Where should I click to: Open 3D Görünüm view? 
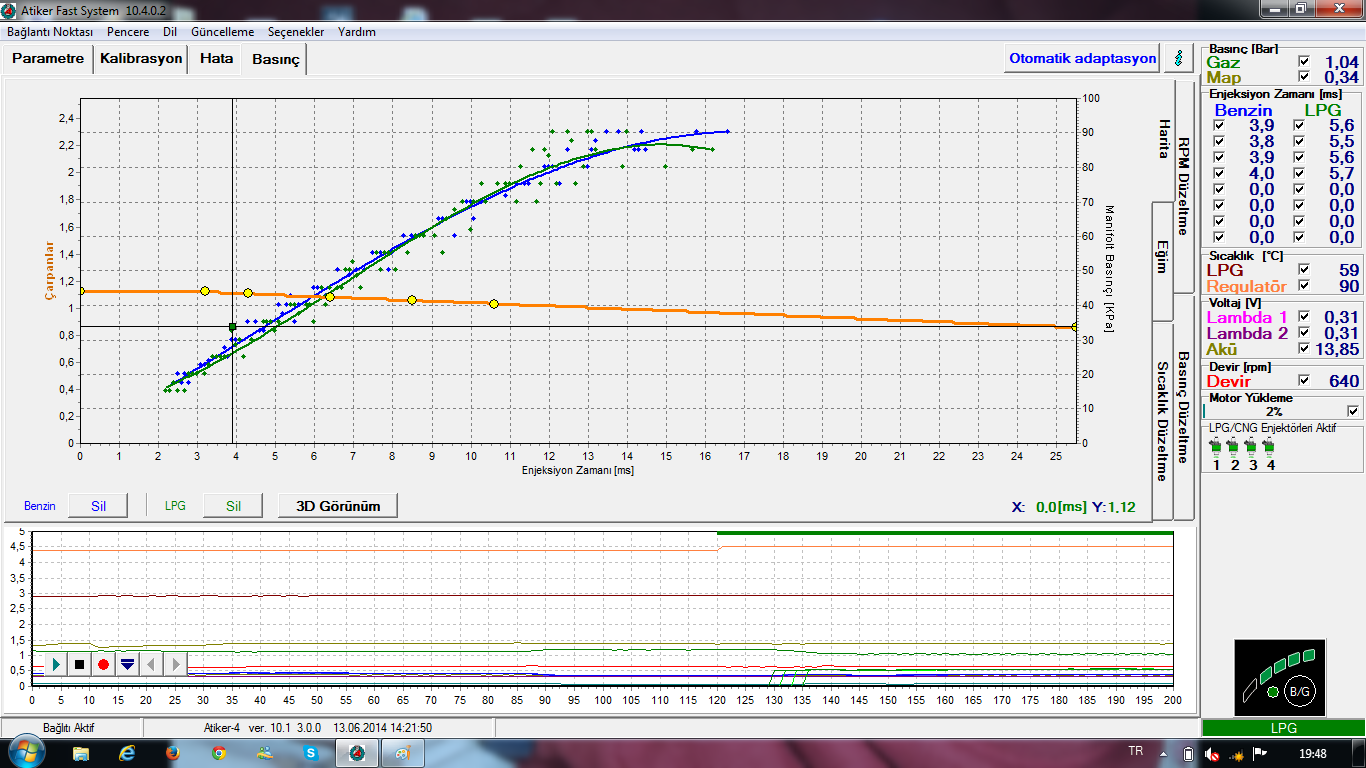(338, 506)
